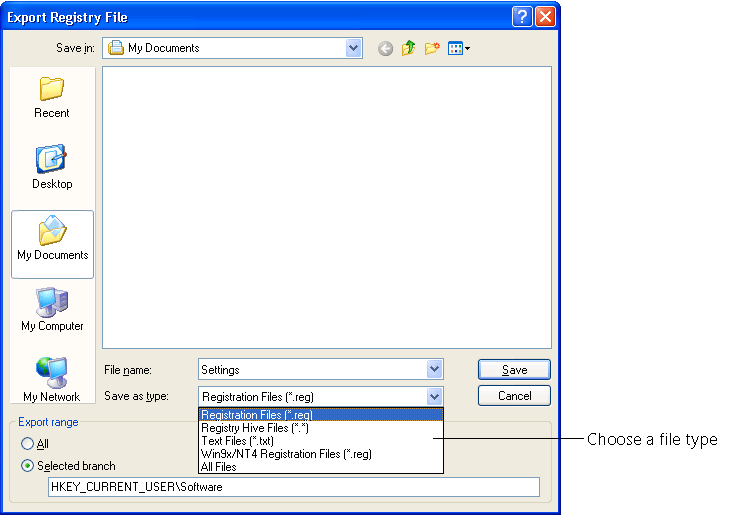Expand the Save in location dropdown
734x515 pixels.
tap(354, 48)
